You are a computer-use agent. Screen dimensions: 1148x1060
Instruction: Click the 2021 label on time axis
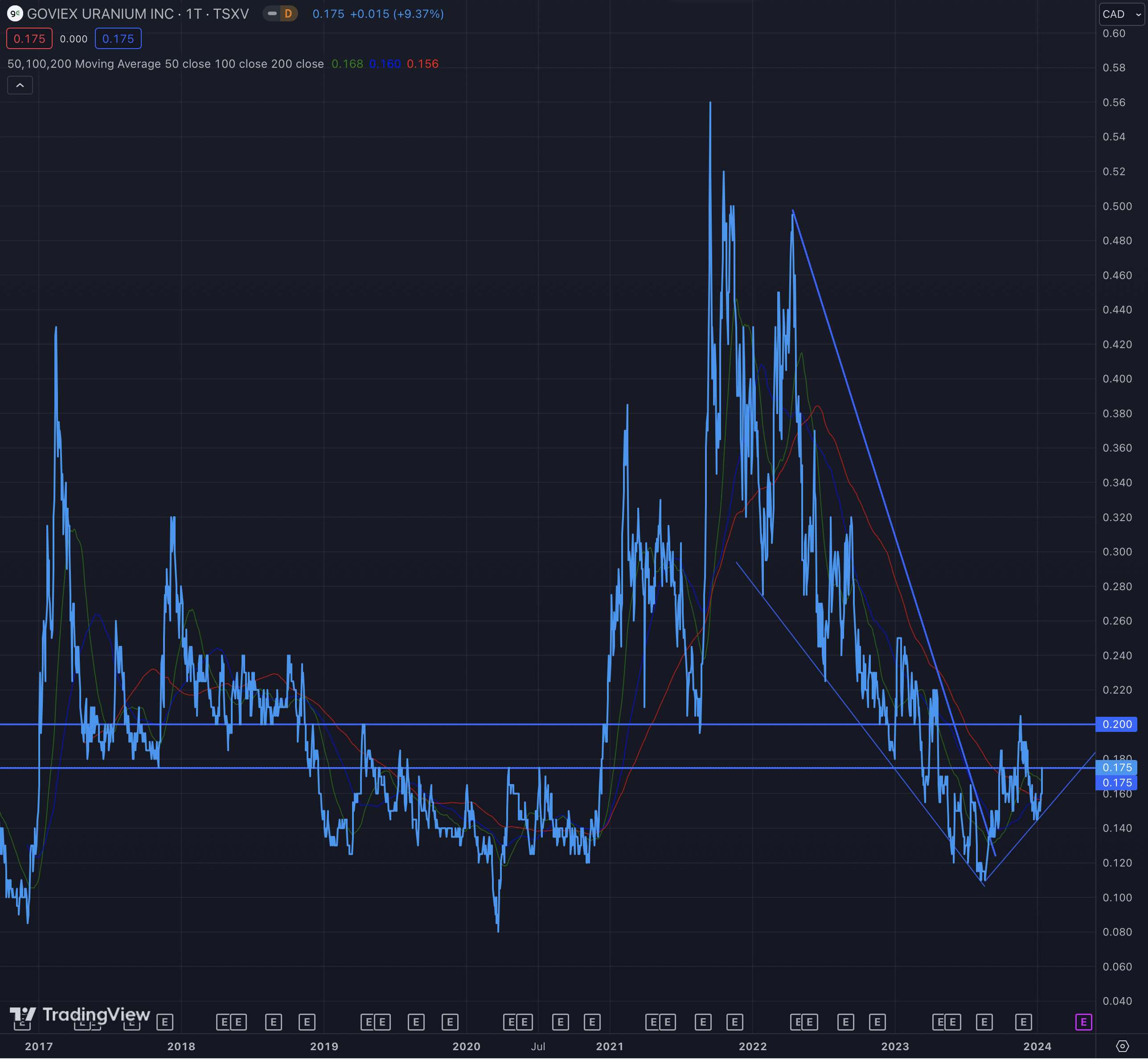[610, 1046]
